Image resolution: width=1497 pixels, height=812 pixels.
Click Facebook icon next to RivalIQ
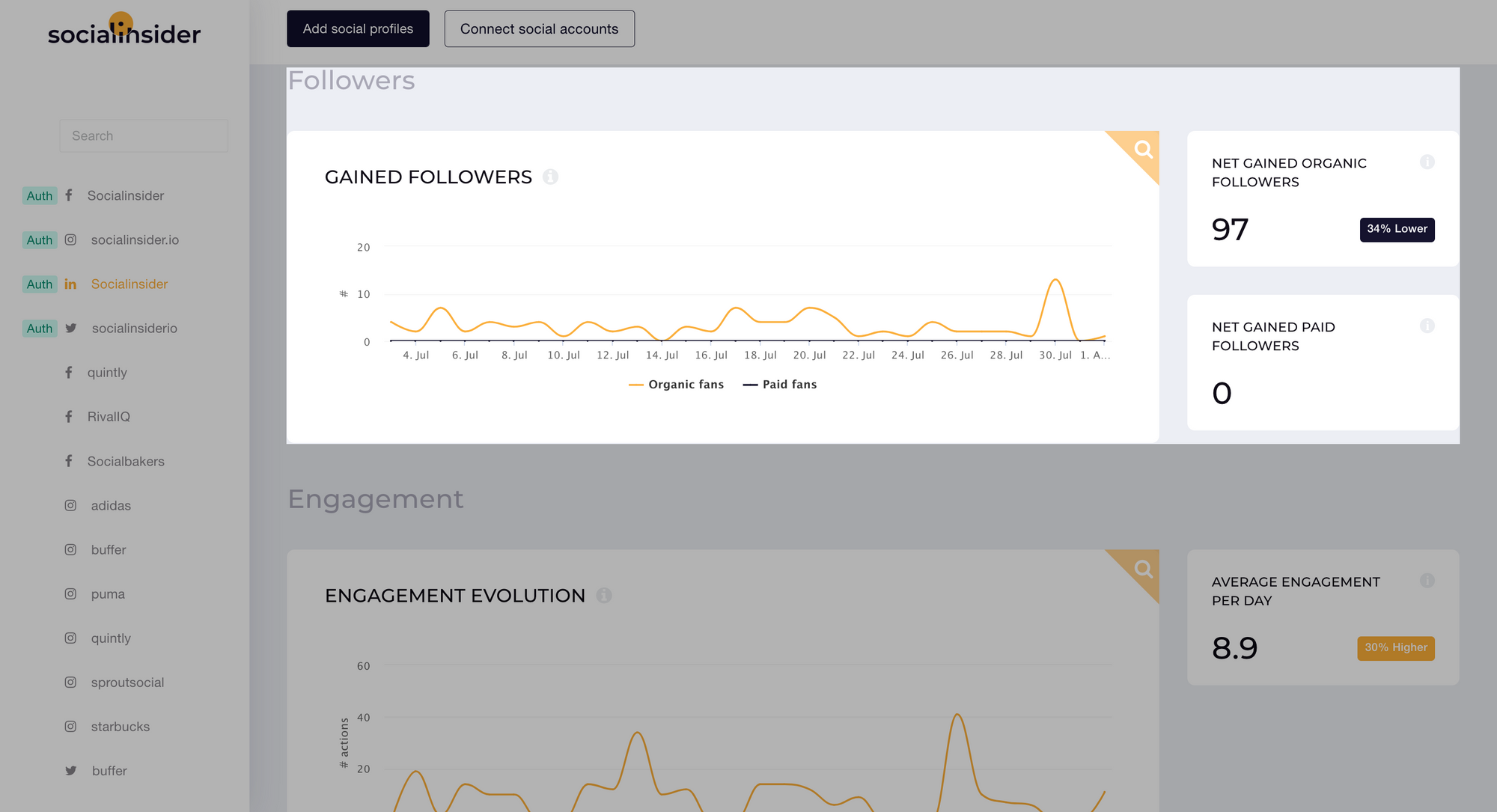point(69,416)
